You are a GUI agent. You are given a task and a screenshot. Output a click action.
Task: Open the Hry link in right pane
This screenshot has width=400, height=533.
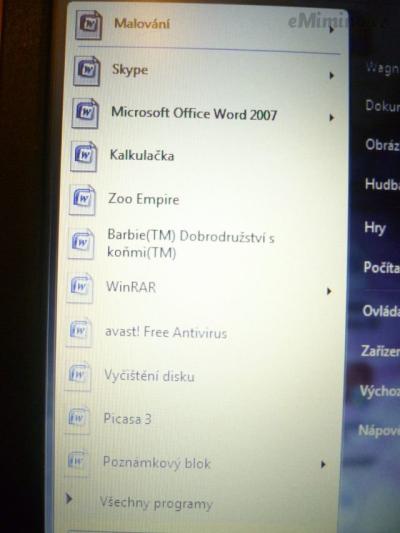[x=375, y=228]
